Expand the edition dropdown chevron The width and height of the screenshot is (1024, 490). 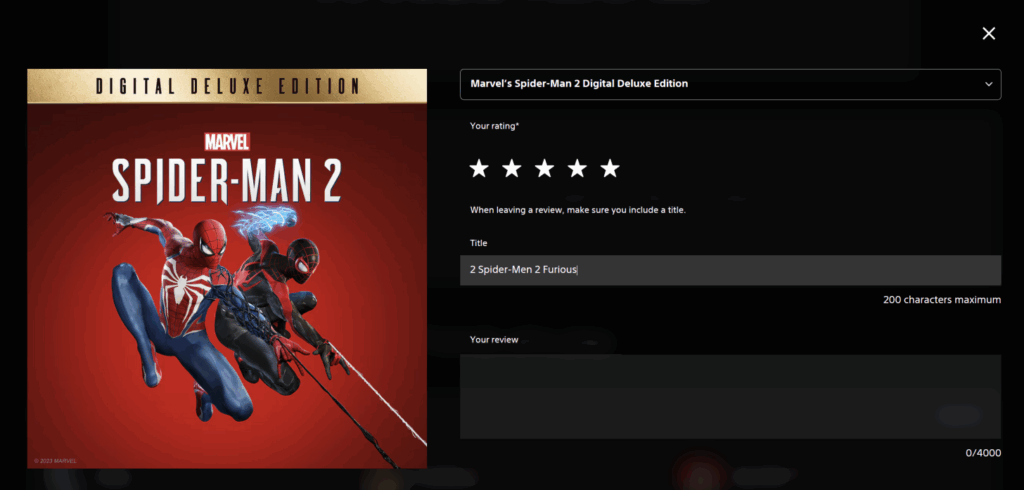(989, 84)
